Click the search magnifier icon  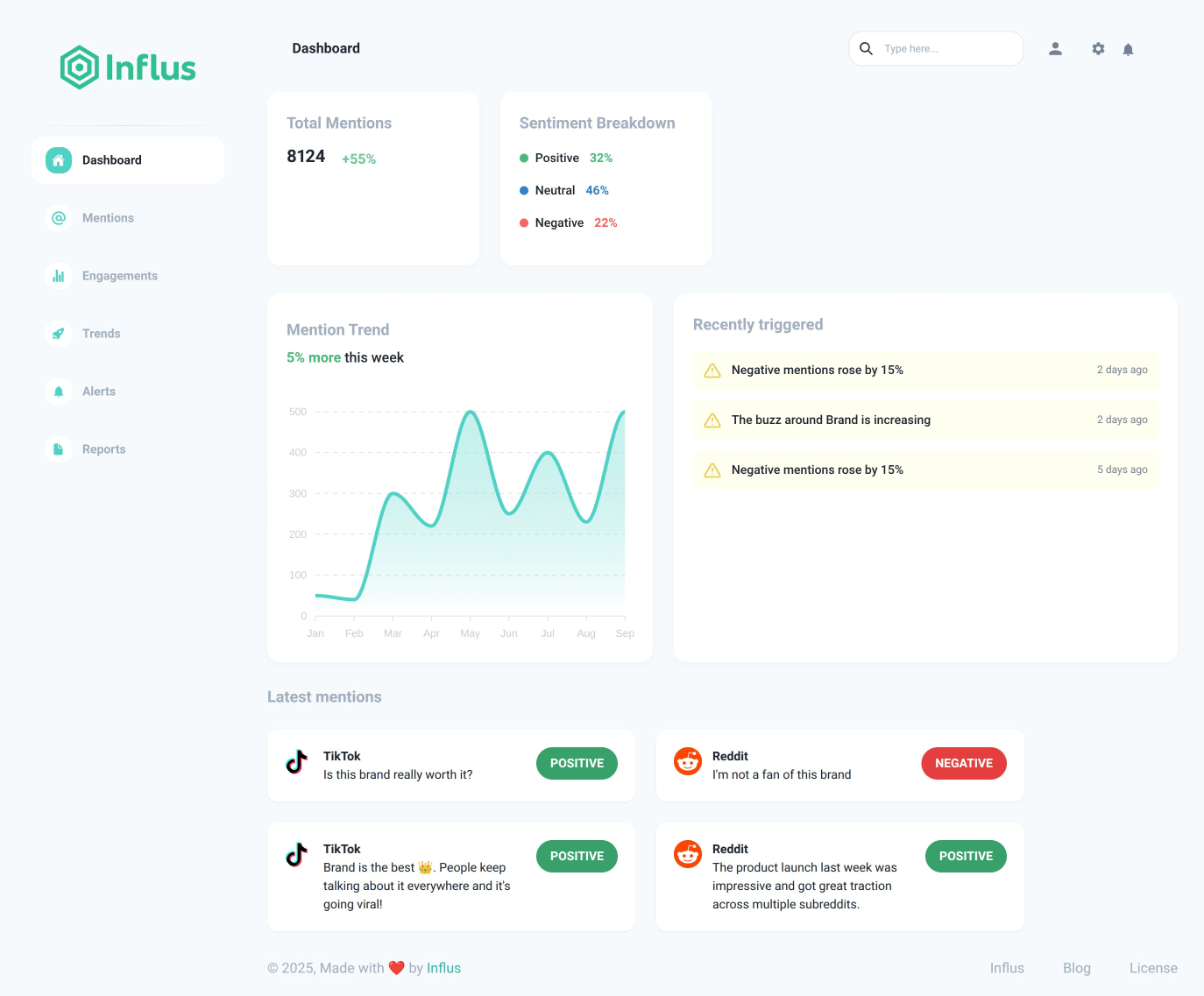click(866, 49)
